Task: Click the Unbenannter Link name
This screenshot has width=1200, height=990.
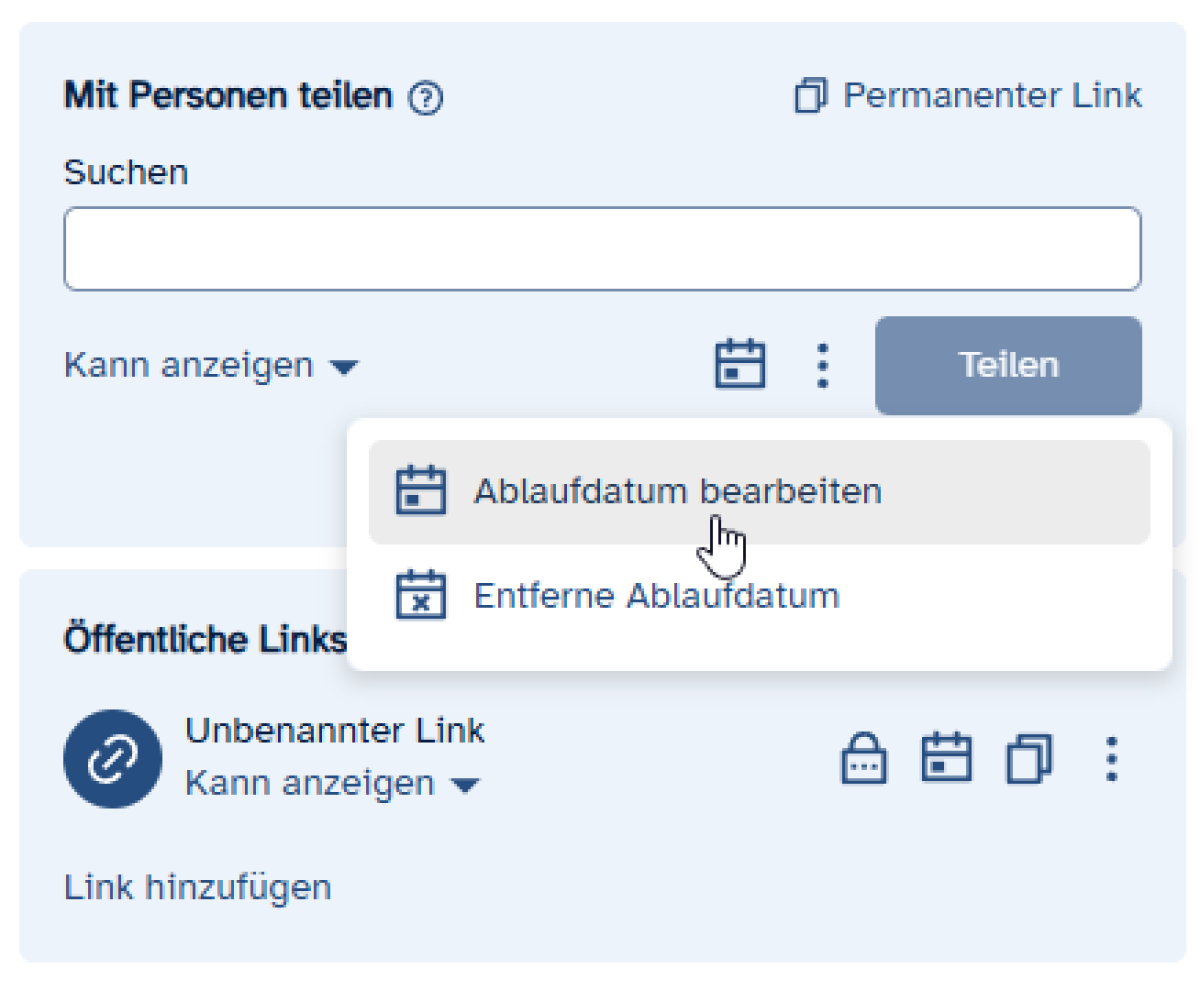Action: [335, 731]
